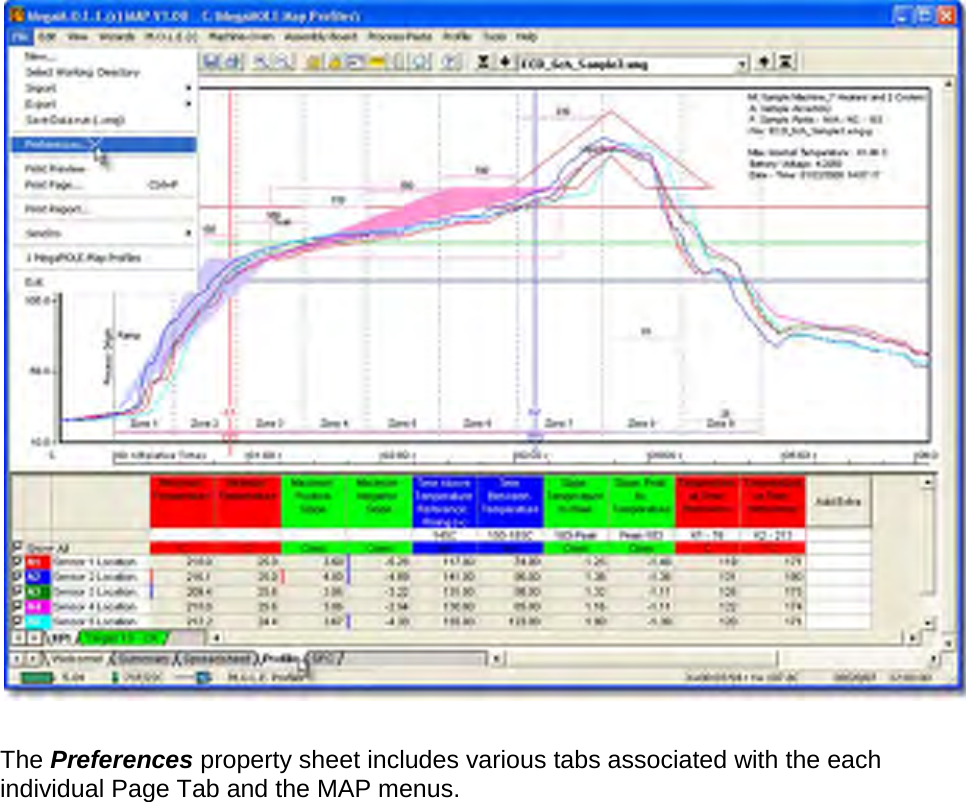This screenshot has height=802, width=966.
Task: Open the data run file dropdown
Action: tap(742, 63)
